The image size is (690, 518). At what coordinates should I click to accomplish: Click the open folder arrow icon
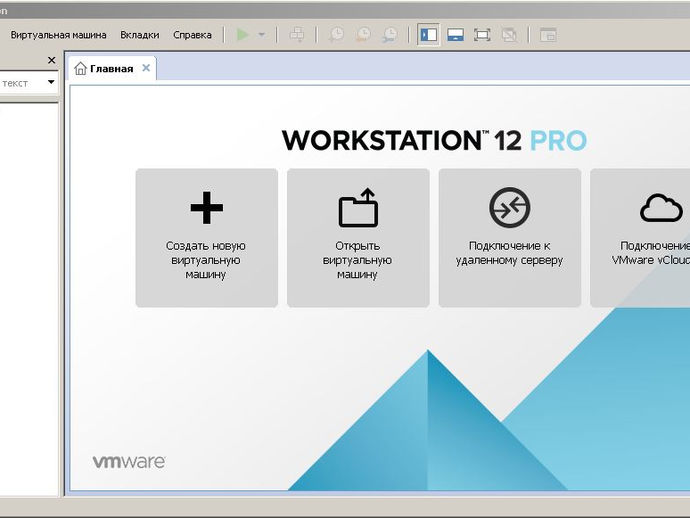pyautogui.click(x=358, y=207)
